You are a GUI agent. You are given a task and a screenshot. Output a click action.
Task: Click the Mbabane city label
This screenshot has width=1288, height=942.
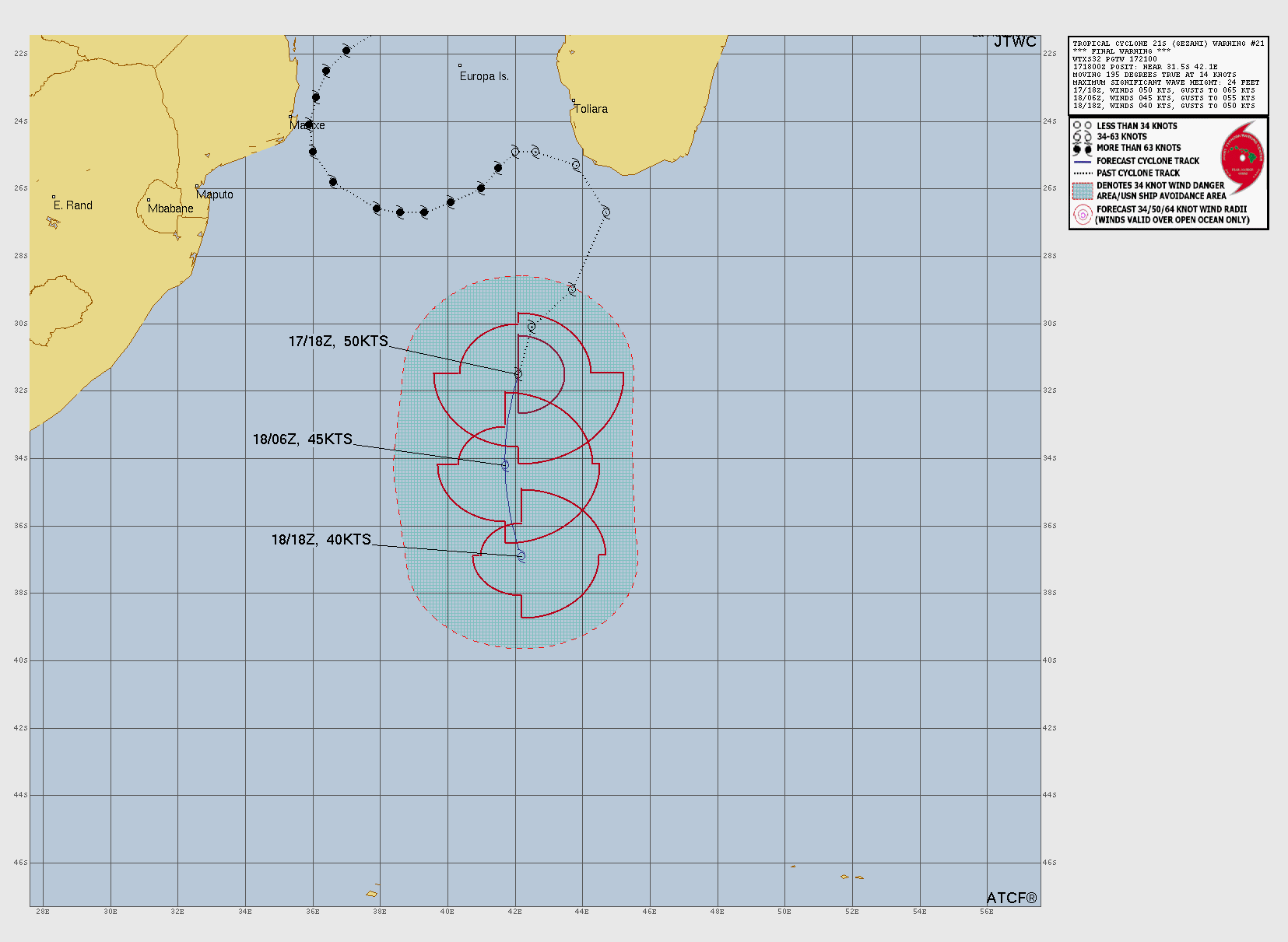[x=170, y=208]
